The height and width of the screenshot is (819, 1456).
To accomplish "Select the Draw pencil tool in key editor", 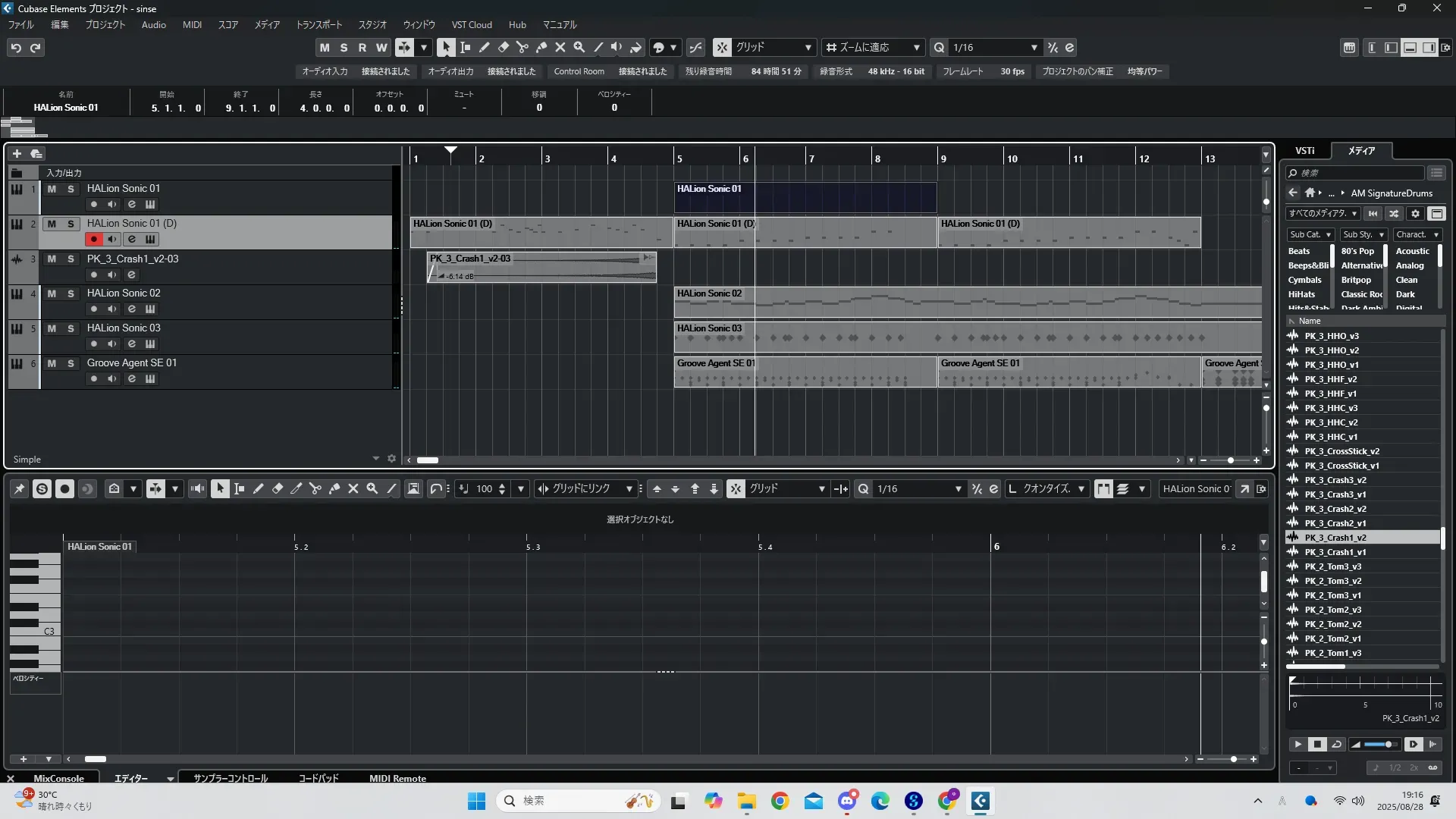I will (x=259, y=489).
